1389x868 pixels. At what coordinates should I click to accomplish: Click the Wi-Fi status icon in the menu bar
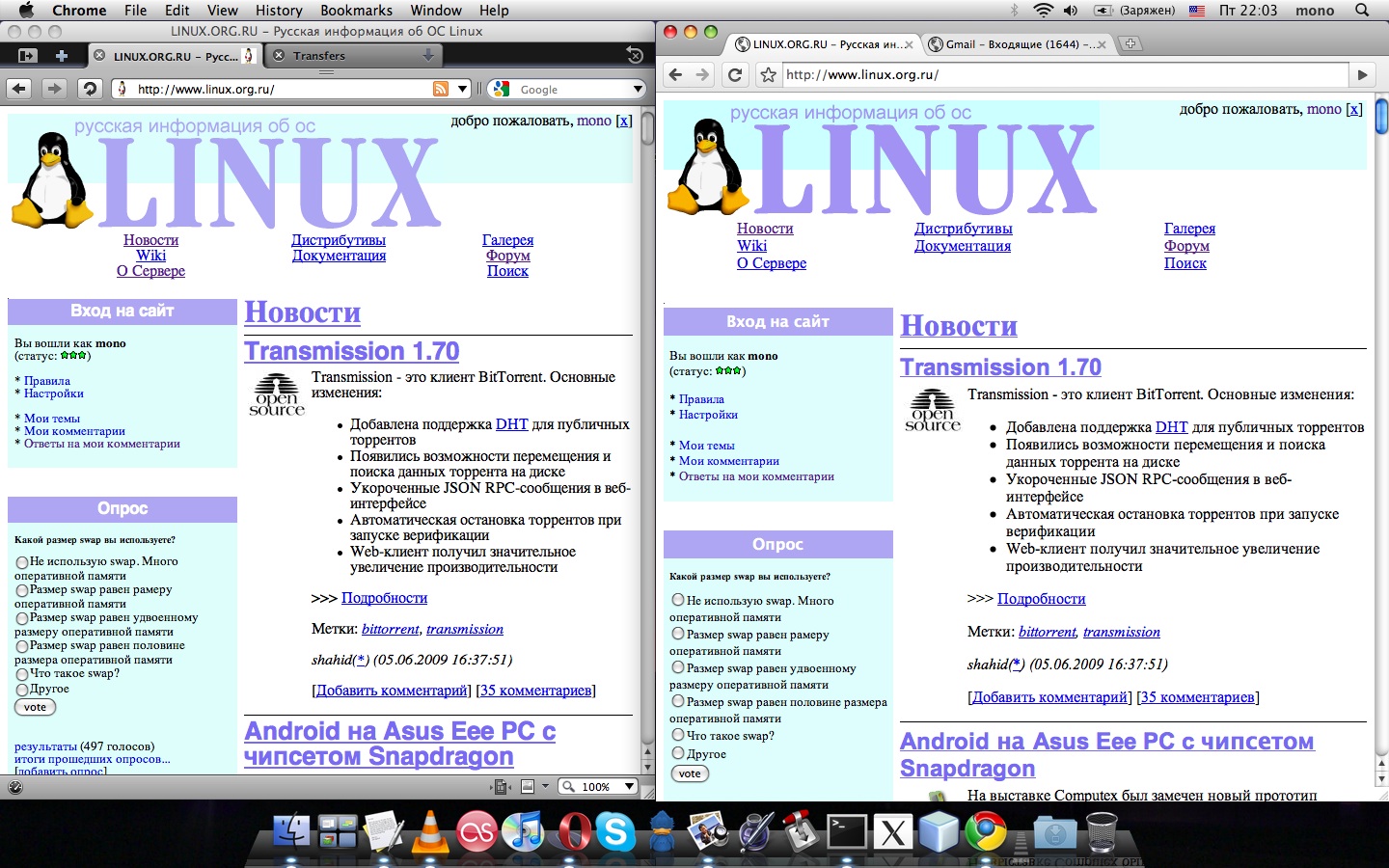pos(1043,11)
